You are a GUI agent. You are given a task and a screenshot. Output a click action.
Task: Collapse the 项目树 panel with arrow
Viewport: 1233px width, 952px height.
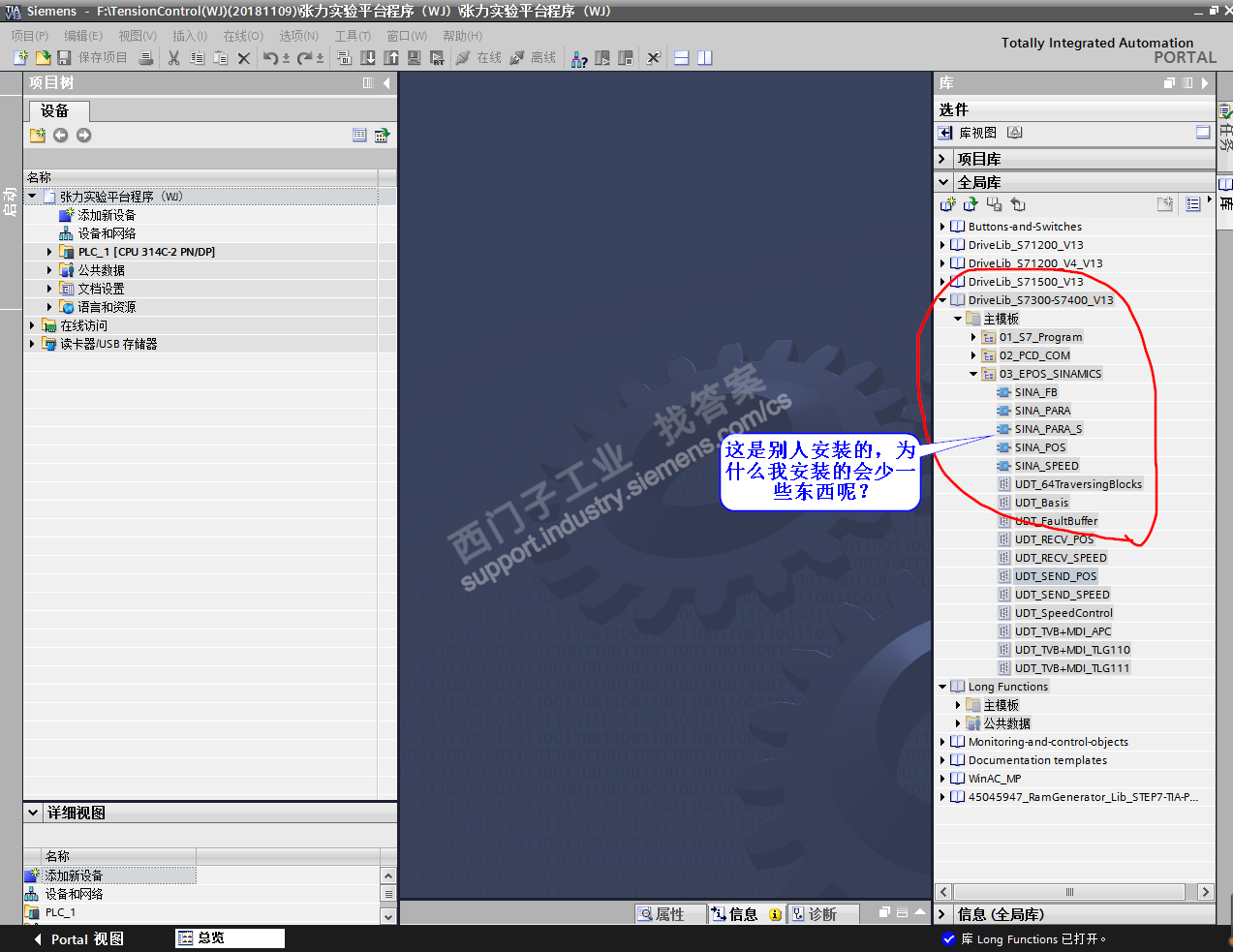click(386, 83)
